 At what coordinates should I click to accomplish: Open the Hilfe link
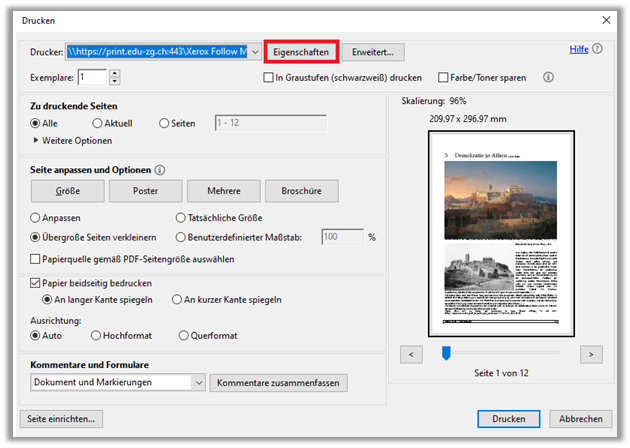(x=578, y=48)
